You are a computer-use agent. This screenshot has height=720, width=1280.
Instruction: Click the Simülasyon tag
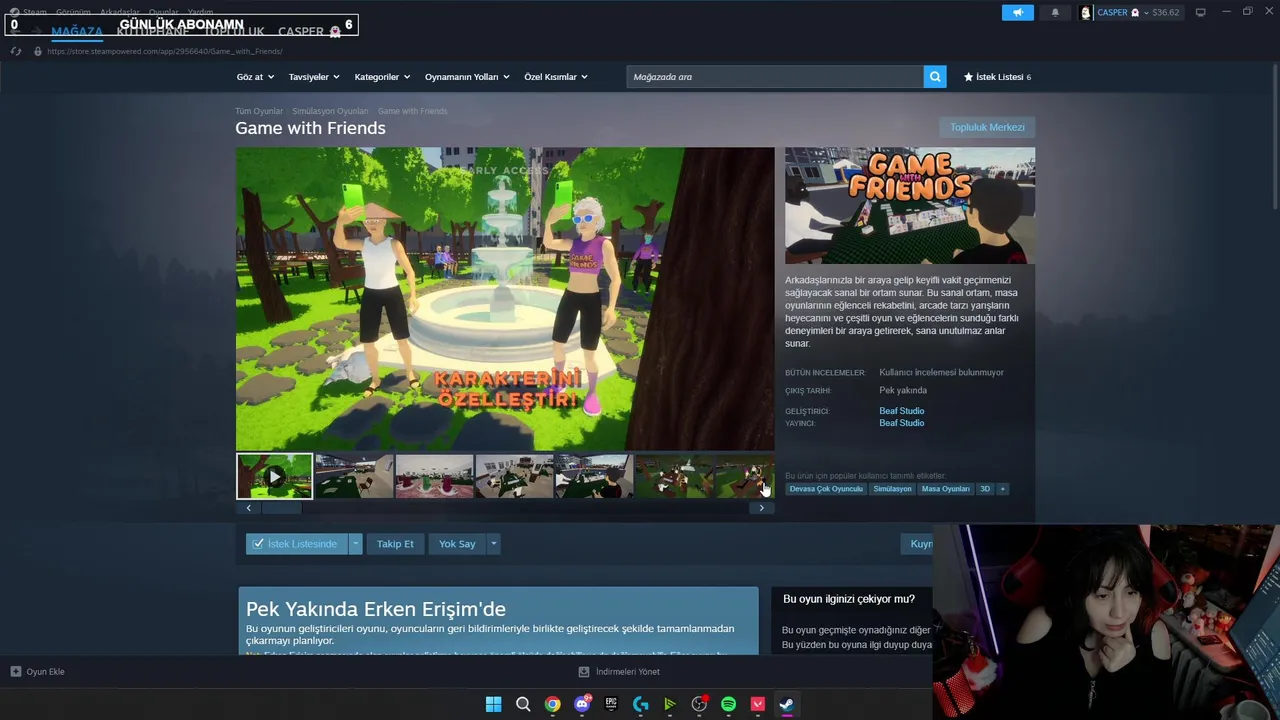click(892, 489)
